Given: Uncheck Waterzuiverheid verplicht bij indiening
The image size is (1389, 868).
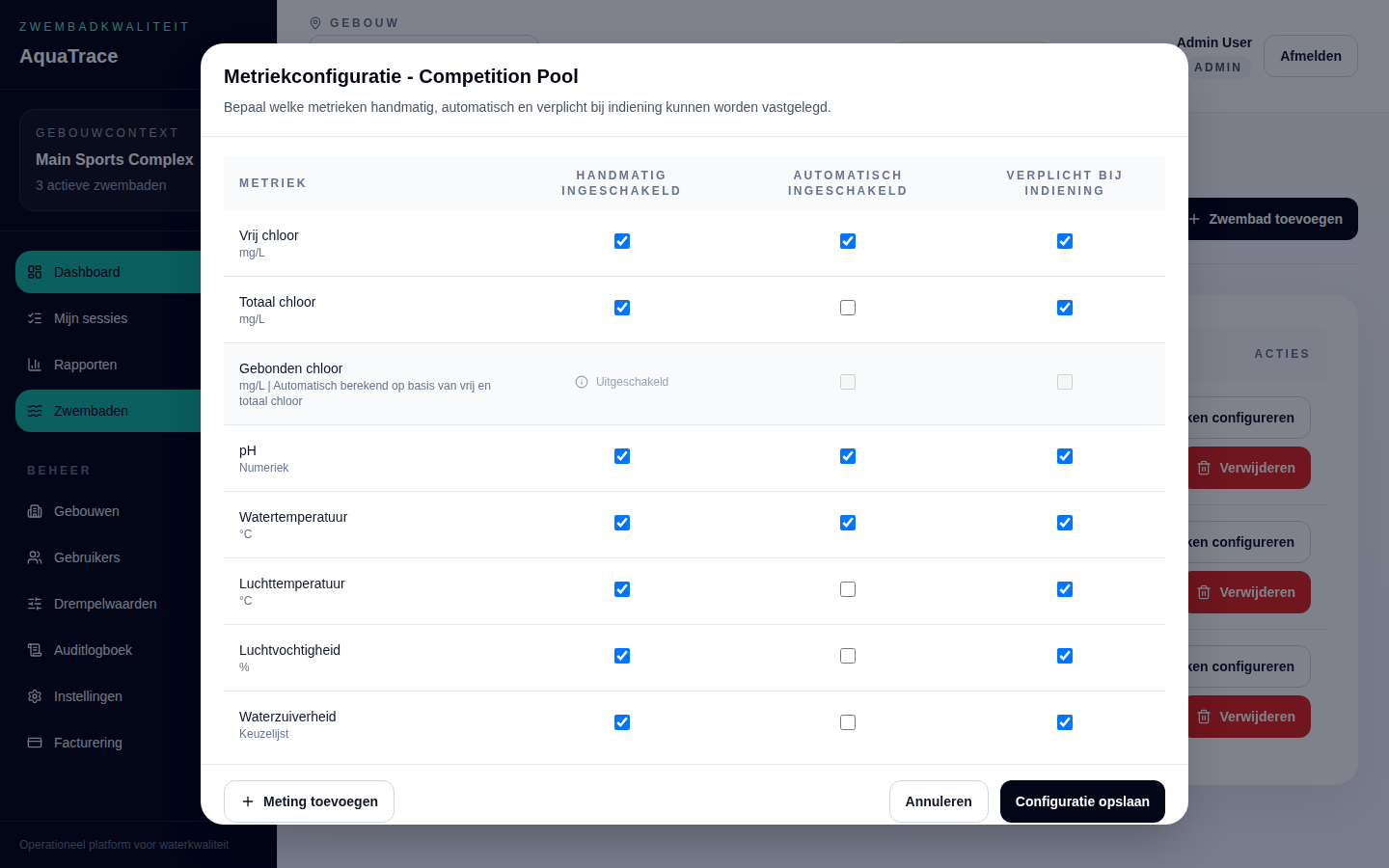Looking at the screenshot, I should [x=1065, y=722].
